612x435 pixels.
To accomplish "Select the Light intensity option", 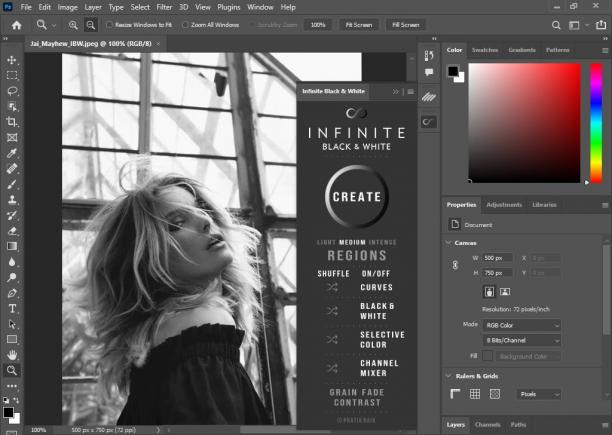I will 326,243.
